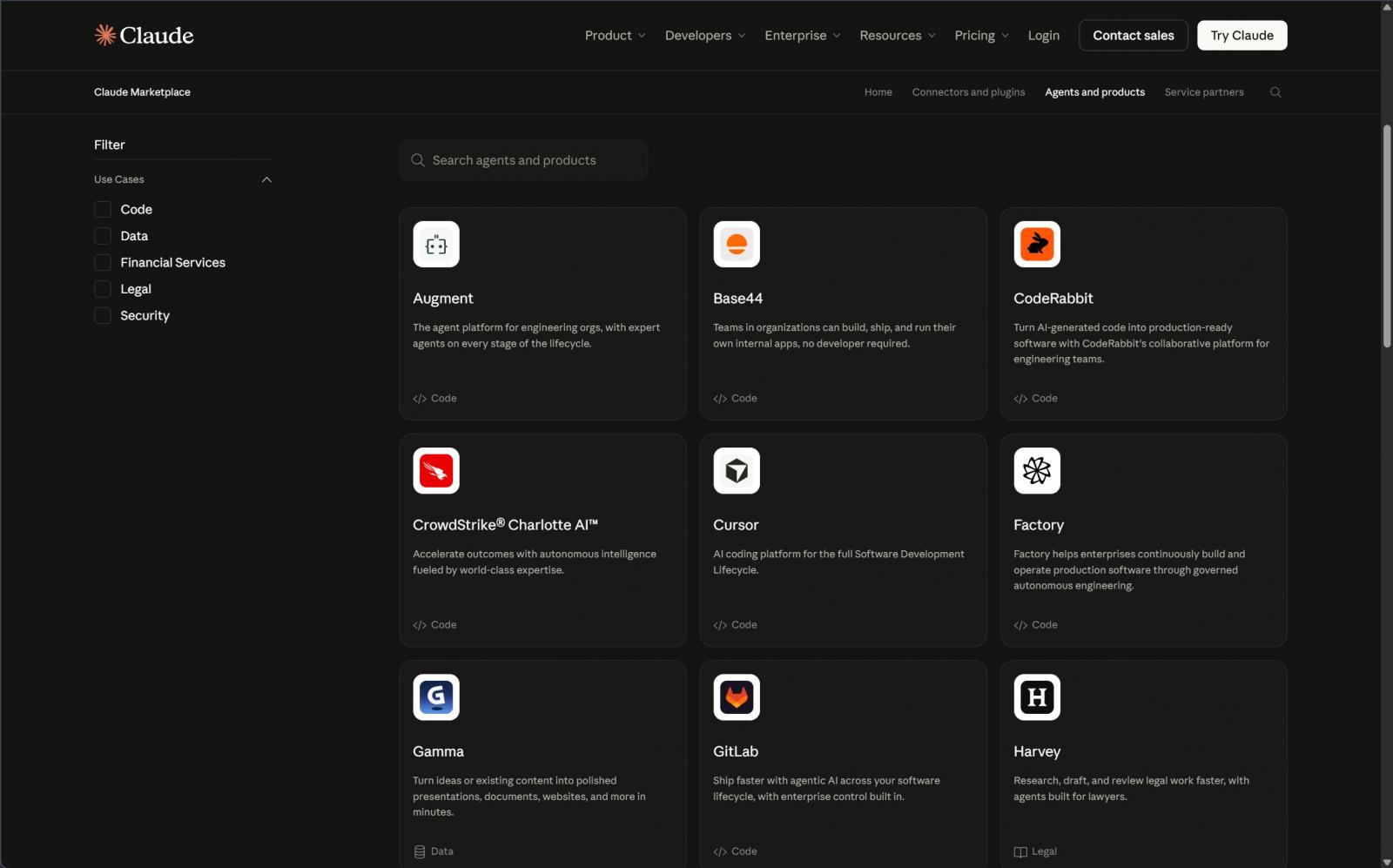Open the Product dropdown menu
Image resolution: width=1393 pixels, height=868 pixels.
click(x=615, y=36)
